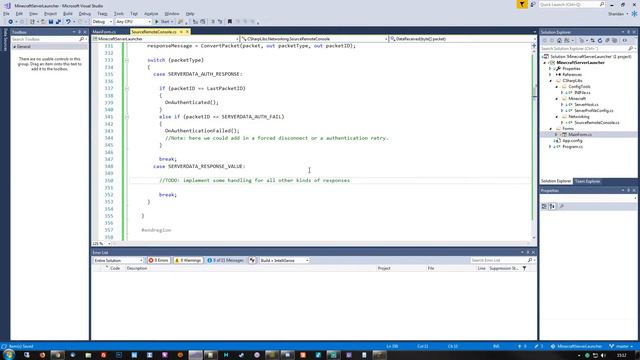Click the search icon in Toolbox search
Screen dimensions: 640x360
(x=81, y=39)
